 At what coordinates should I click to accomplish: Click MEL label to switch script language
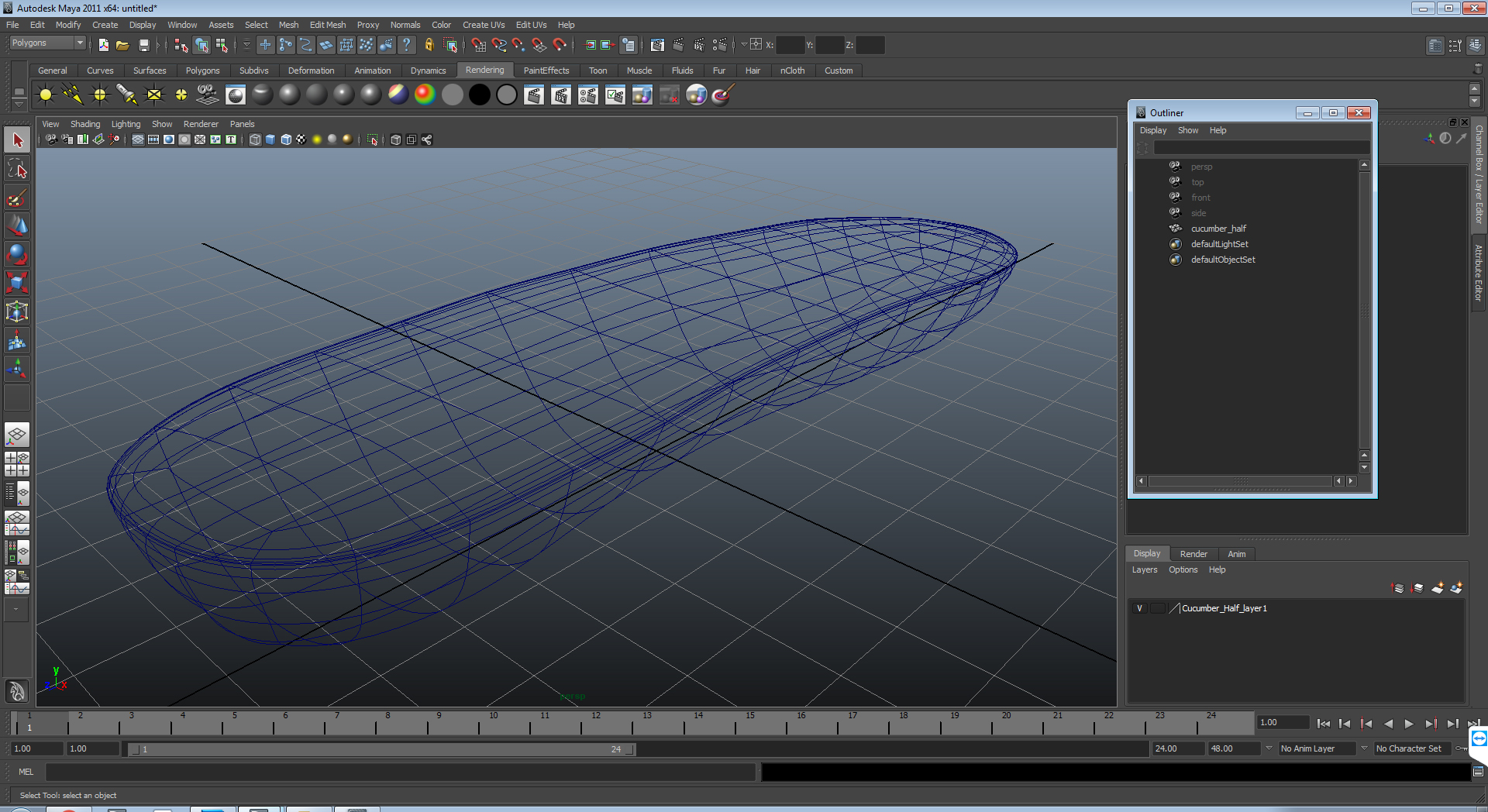tap(26, 772)
